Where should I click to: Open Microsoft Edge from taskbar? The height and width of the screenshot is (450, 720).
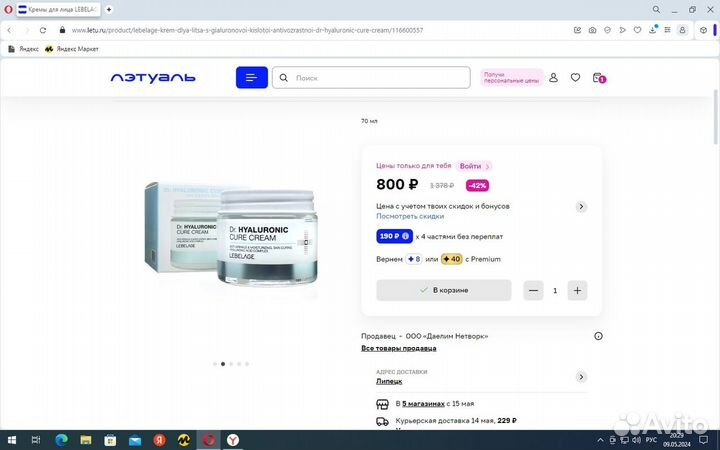(61, 440)
